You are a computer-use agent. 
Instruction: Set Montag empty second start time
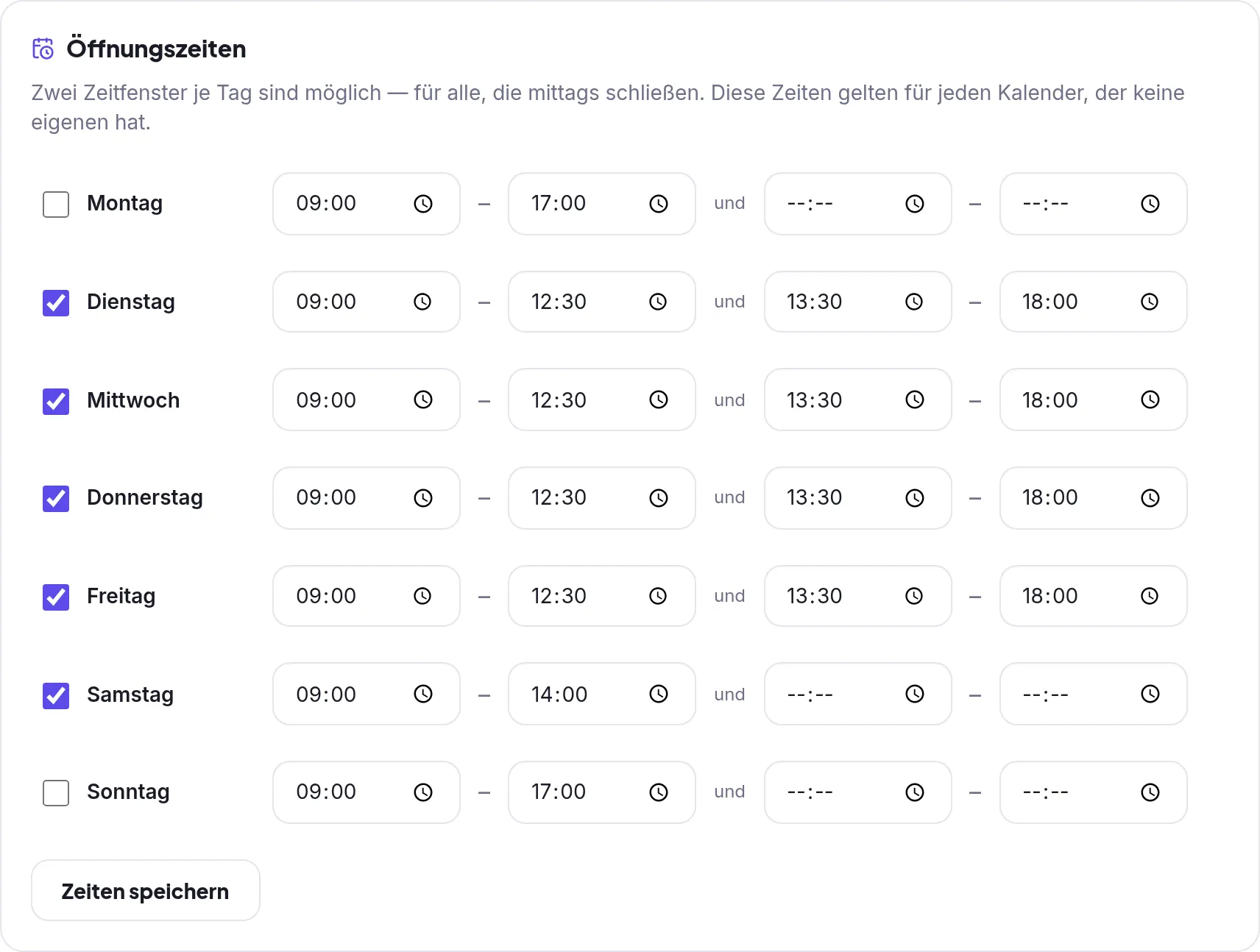pos(858,204)
